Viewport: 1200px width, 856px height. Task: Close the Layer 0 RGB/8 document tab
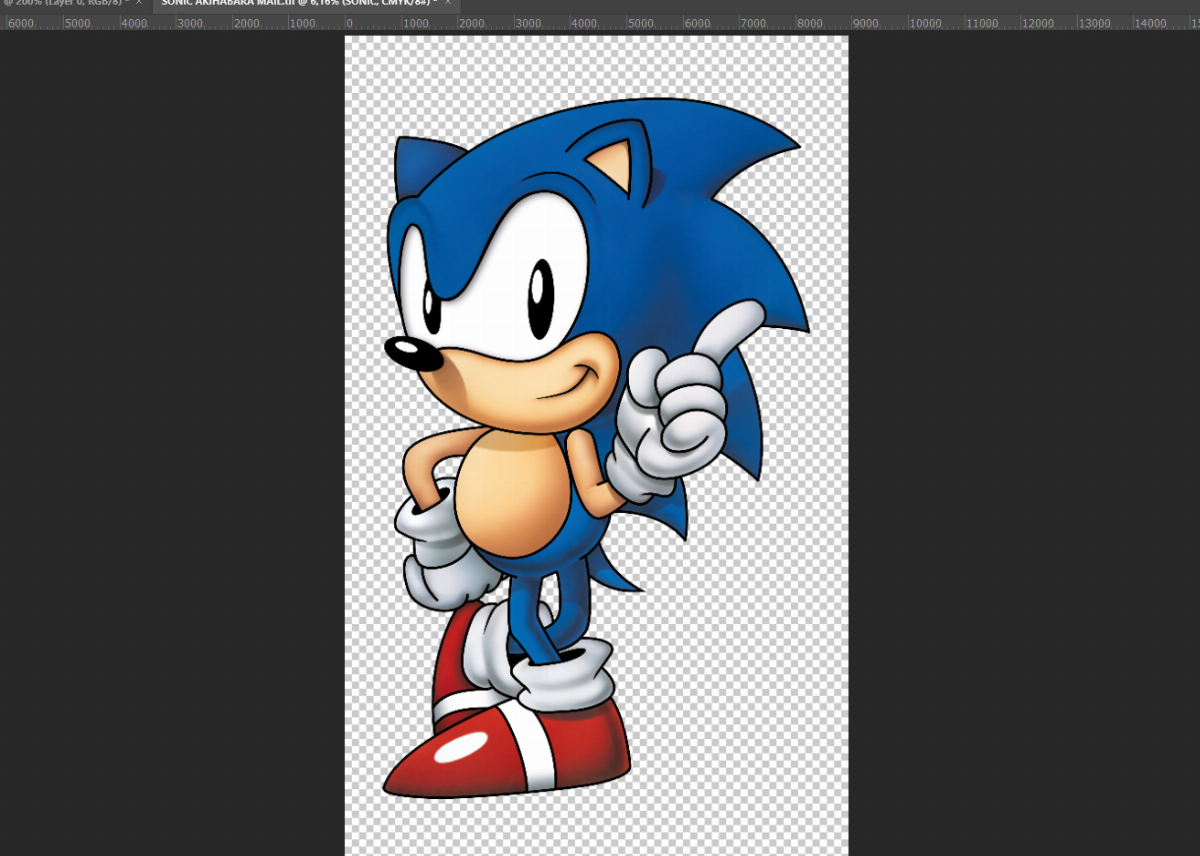(x=141, y=4)
